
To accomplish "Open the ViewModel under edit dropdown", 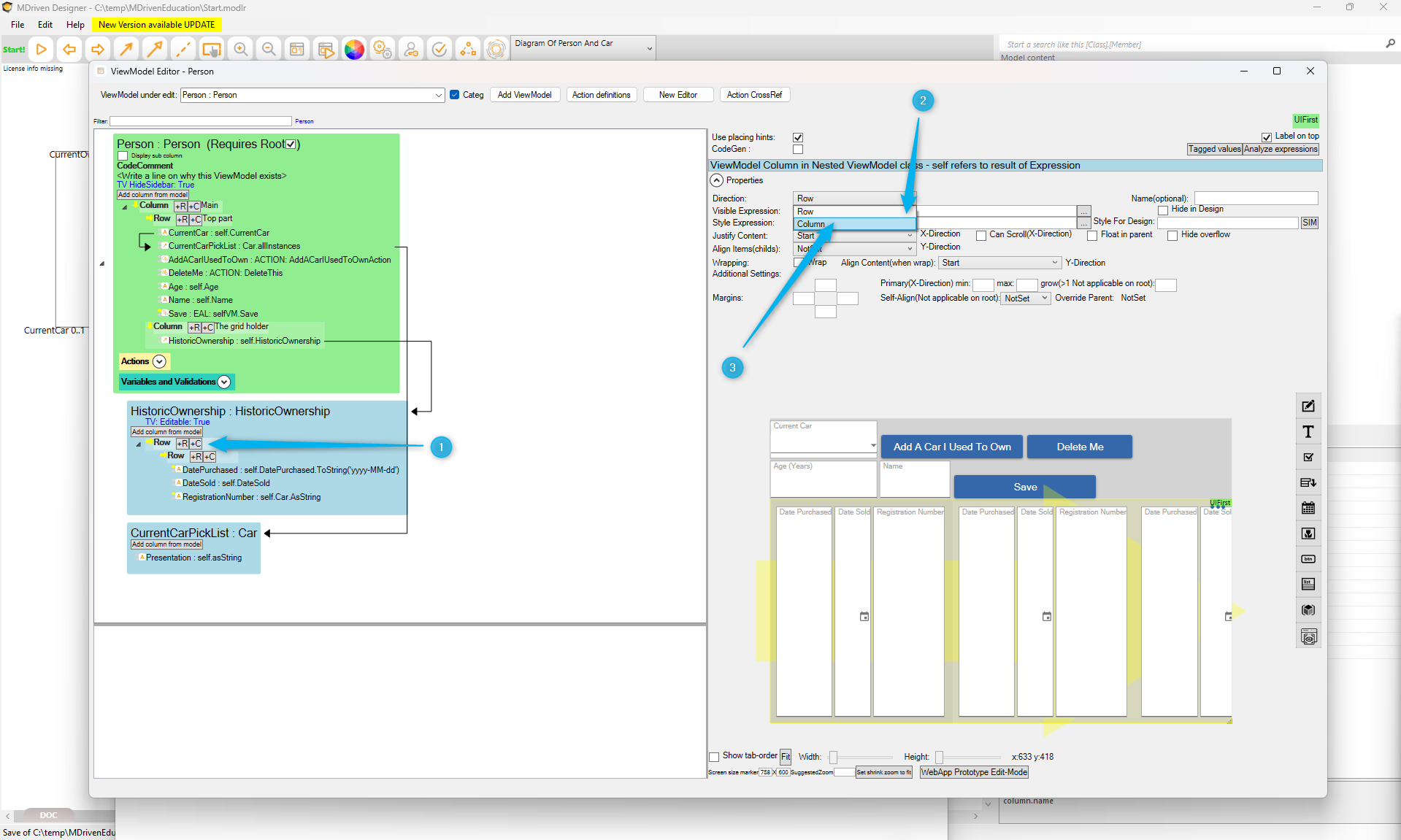I will (x=438, y=95).
